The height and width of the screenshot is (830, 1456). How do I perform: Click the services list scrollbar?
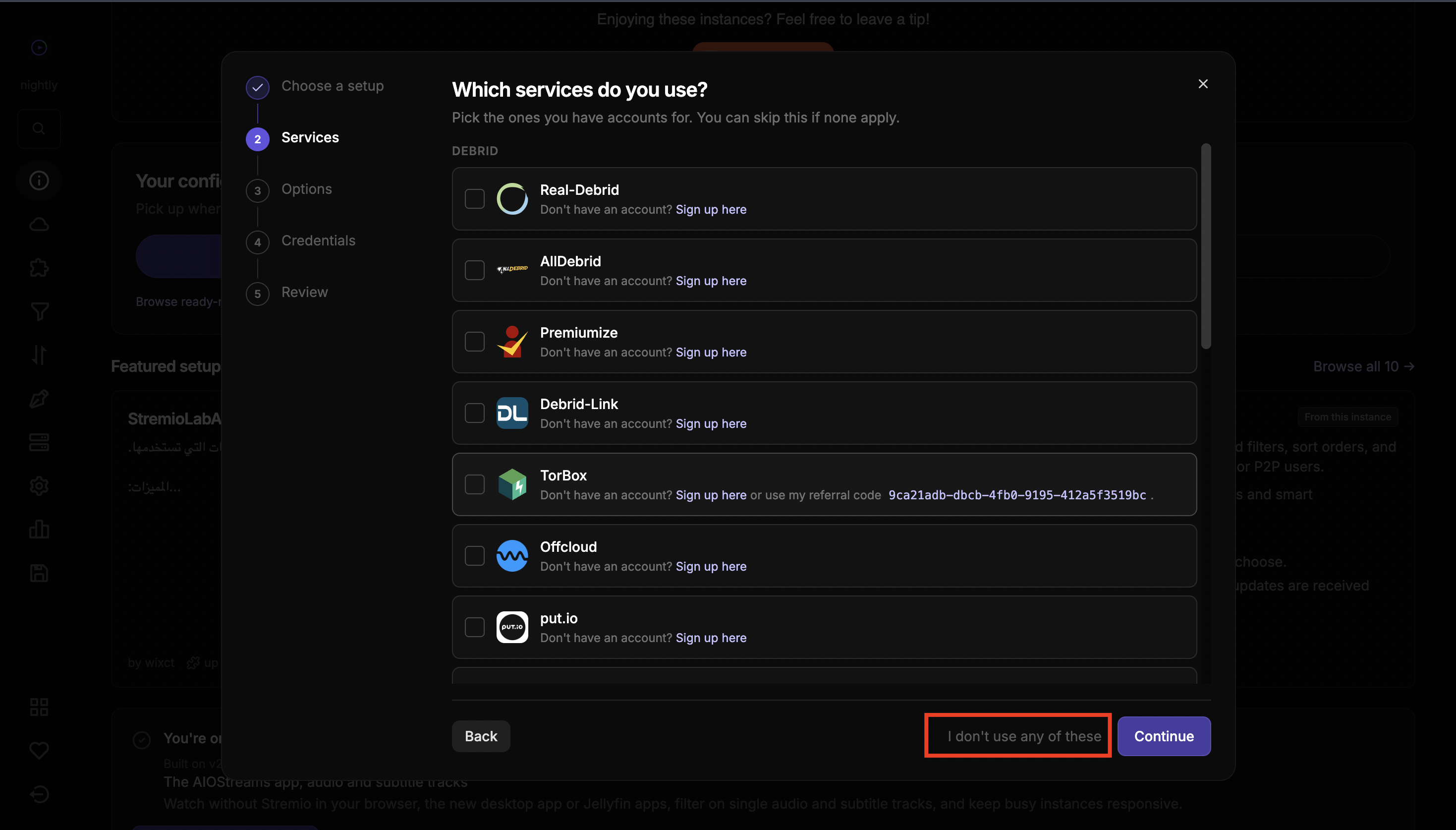click(x=1206, y=246)
